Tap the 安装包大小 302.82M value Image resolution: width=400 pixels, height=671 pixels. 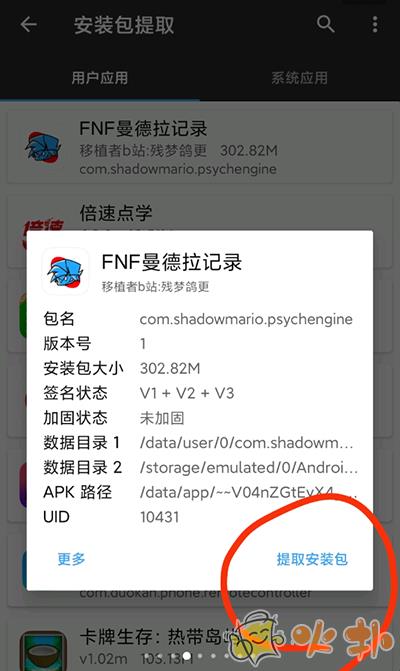[x=170, y=368]
